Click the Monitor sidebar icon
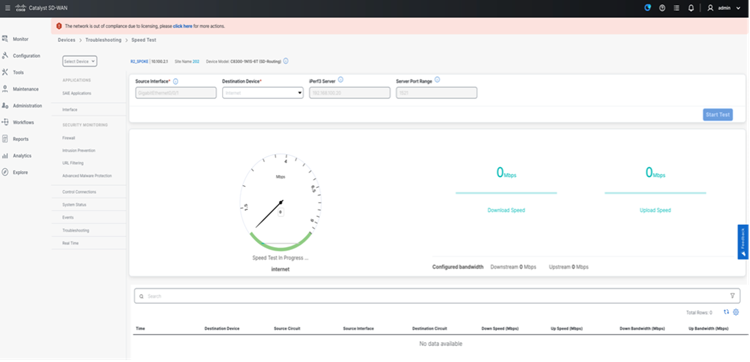Screen dimensions: 750x362 pyautogui.click(x=5, y=39)
